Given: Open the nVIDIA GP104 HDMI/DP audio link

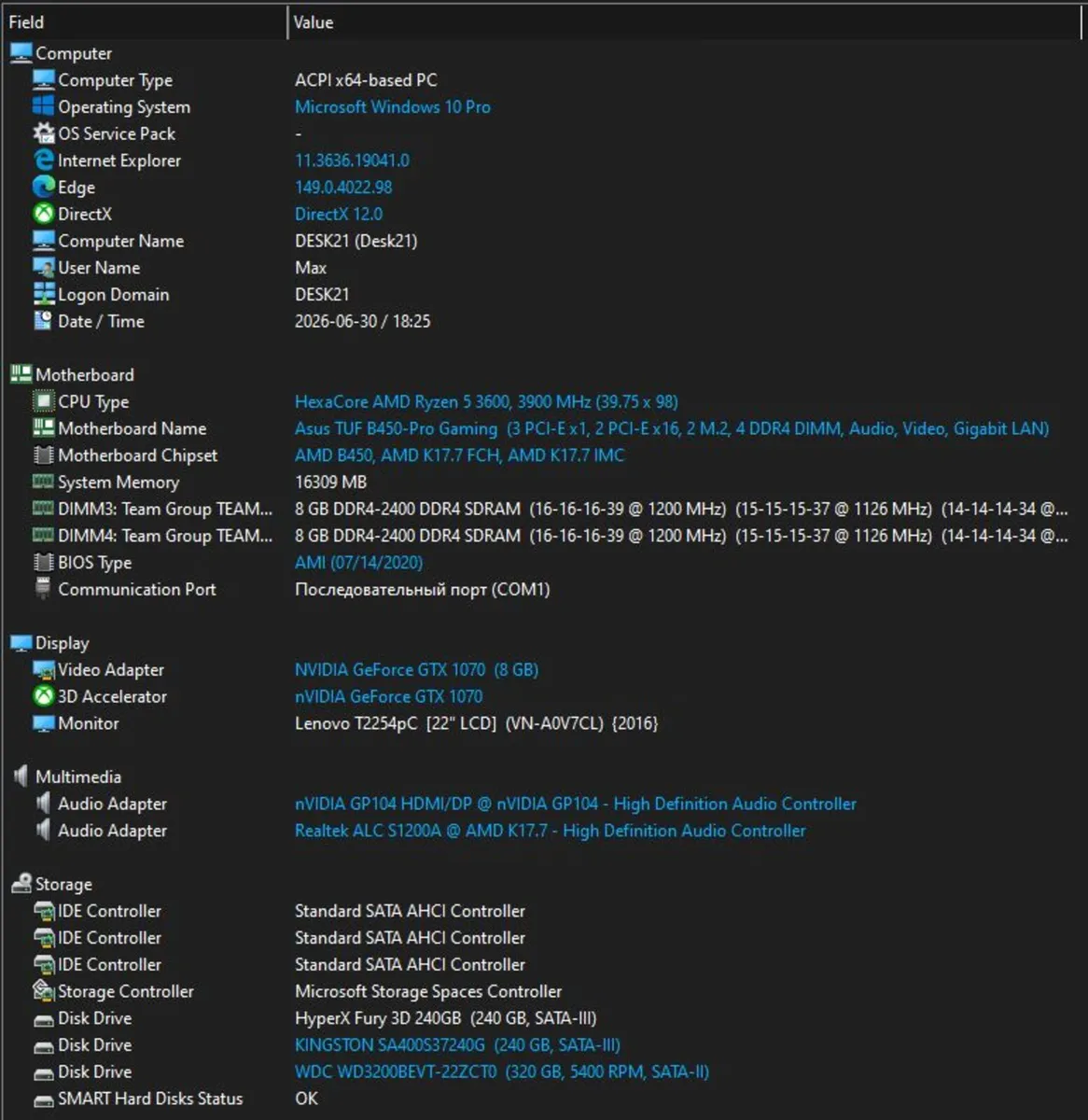Looking at the screenshot, I should click(576, 804).
